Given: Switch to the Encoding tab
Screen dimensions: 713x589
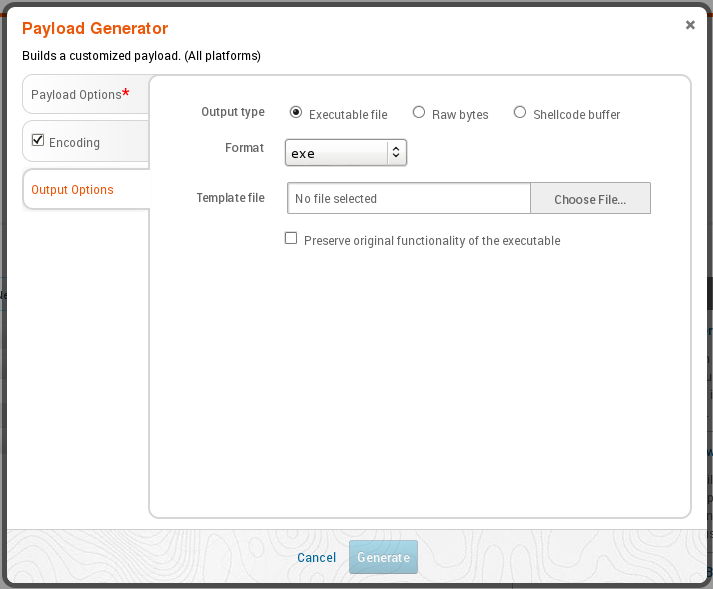Looking at the screenshot, I should pyautogui.click(x=75, y=143).
